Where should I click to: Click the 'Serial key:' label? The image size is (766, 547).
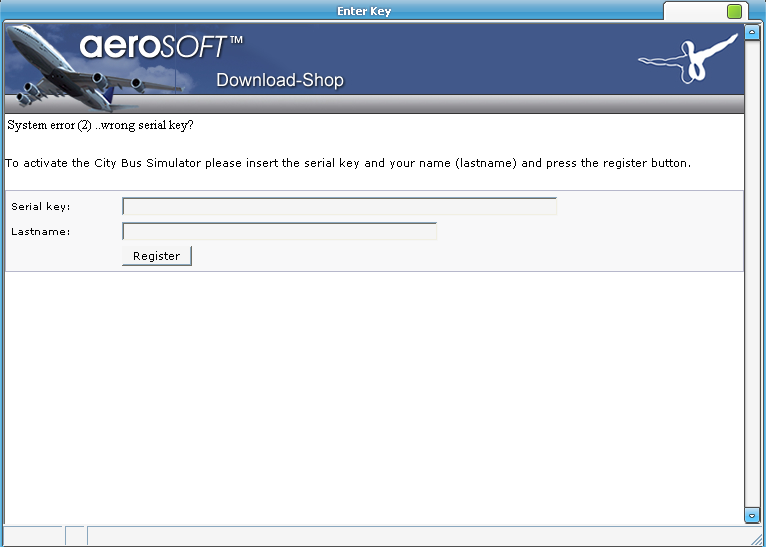(x=41, y=207)
